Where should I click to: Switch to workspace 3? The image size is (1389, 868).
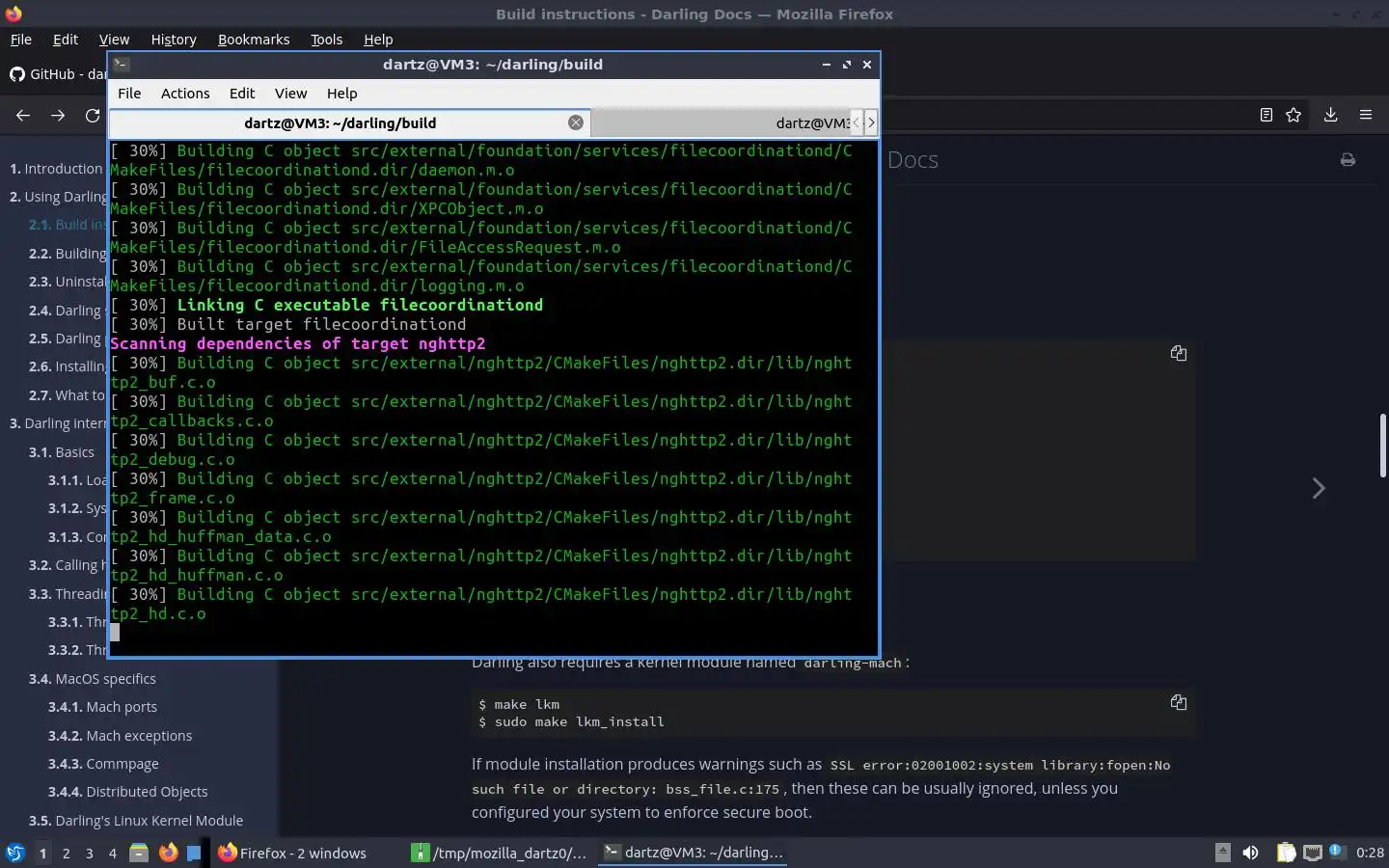[x=90, y=854]
